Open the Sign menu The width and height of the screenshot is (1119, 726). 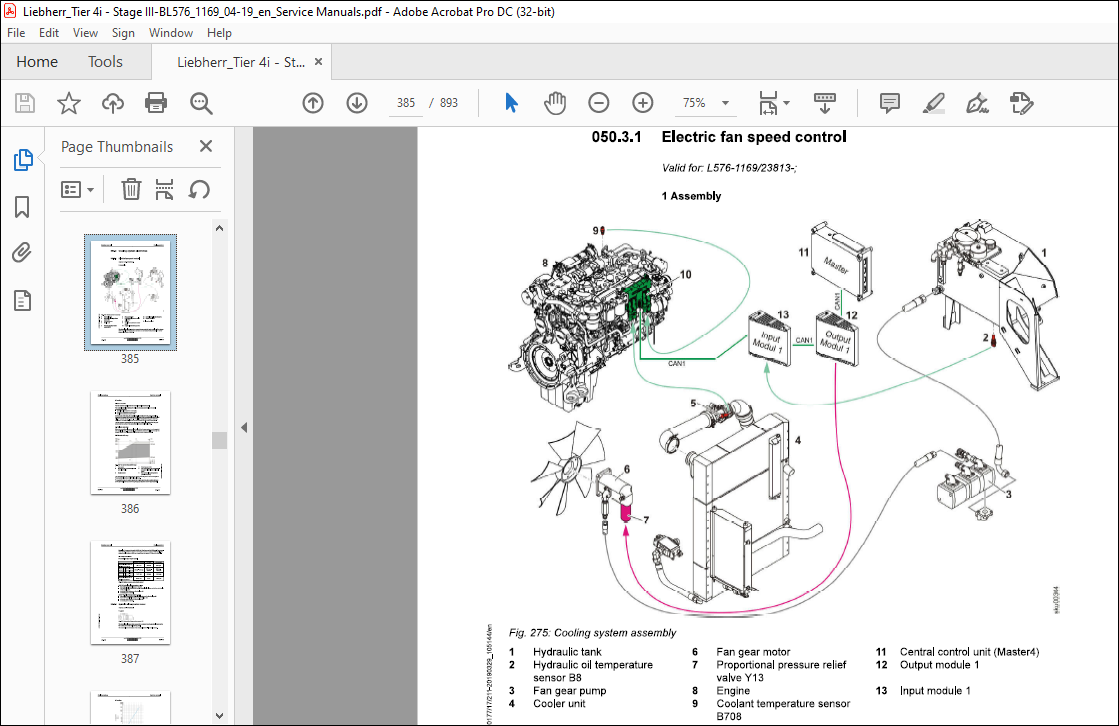(123, 33)
